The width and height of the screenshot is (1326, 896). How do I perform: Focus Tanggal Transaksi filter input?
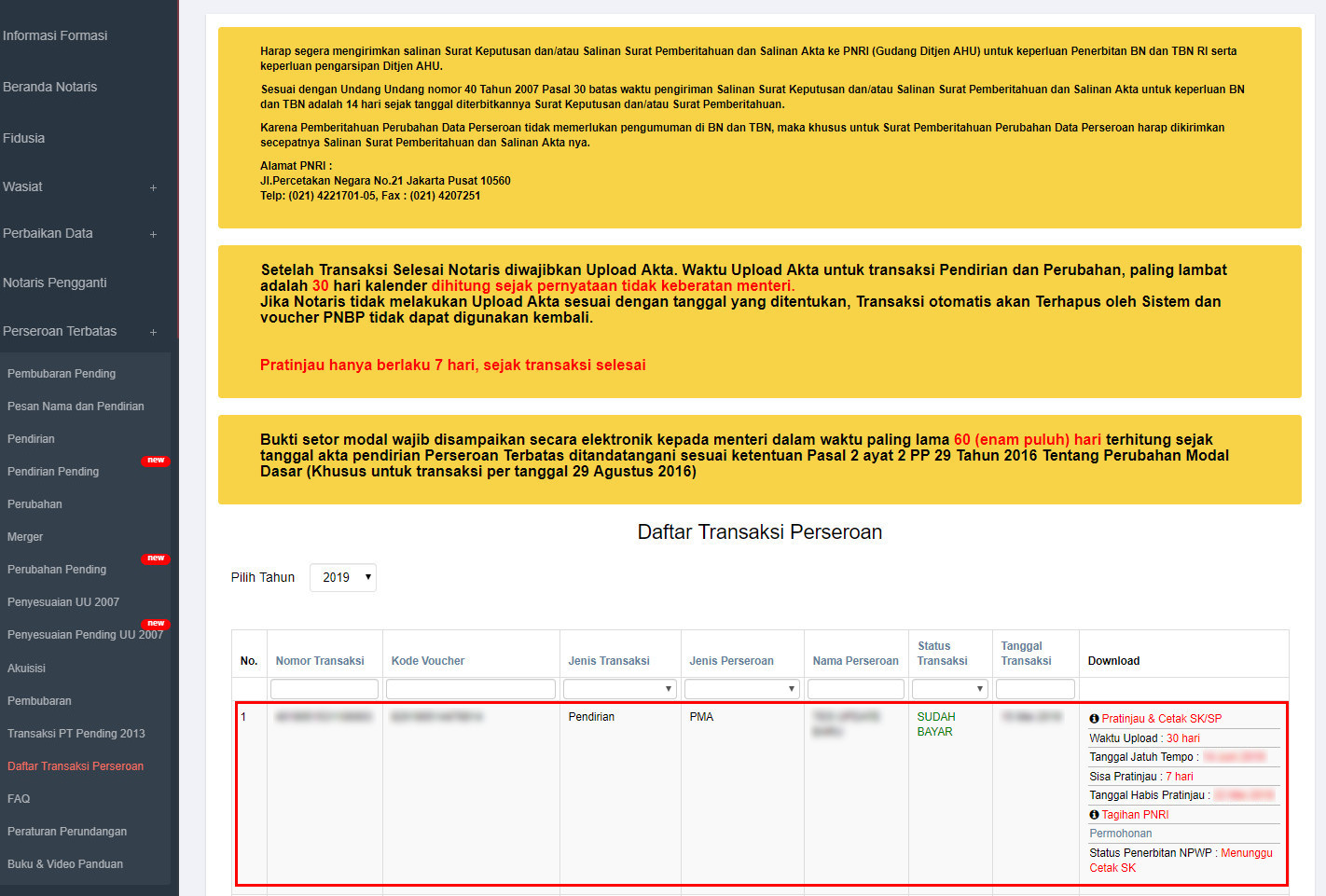(x=1036, y=689)
